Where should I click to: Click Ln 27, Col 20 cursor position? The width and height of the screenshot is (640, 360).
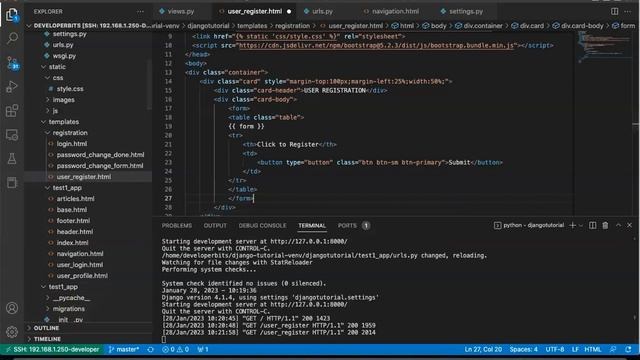coord(483,350)
